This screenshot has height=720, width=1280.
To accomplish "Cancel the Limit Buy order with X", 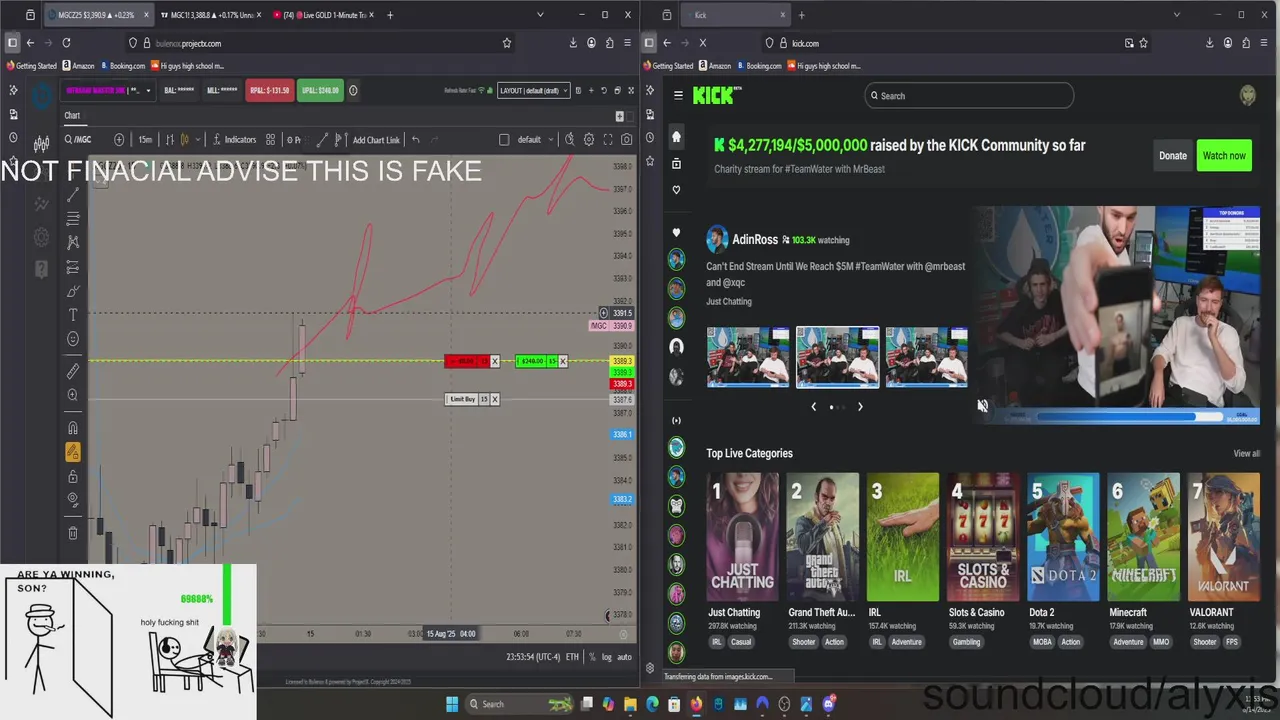I will coord(495,399).
